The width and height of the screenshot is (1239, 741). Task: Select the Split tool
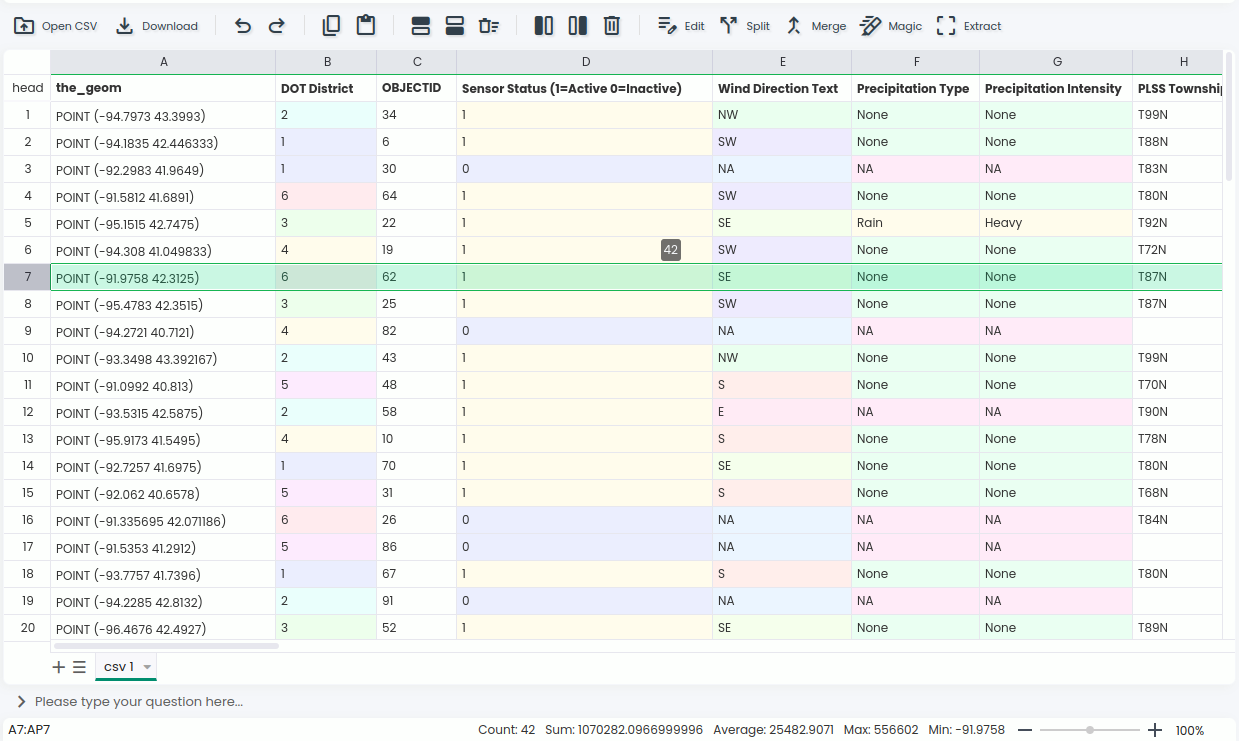(x=744, y=26)
